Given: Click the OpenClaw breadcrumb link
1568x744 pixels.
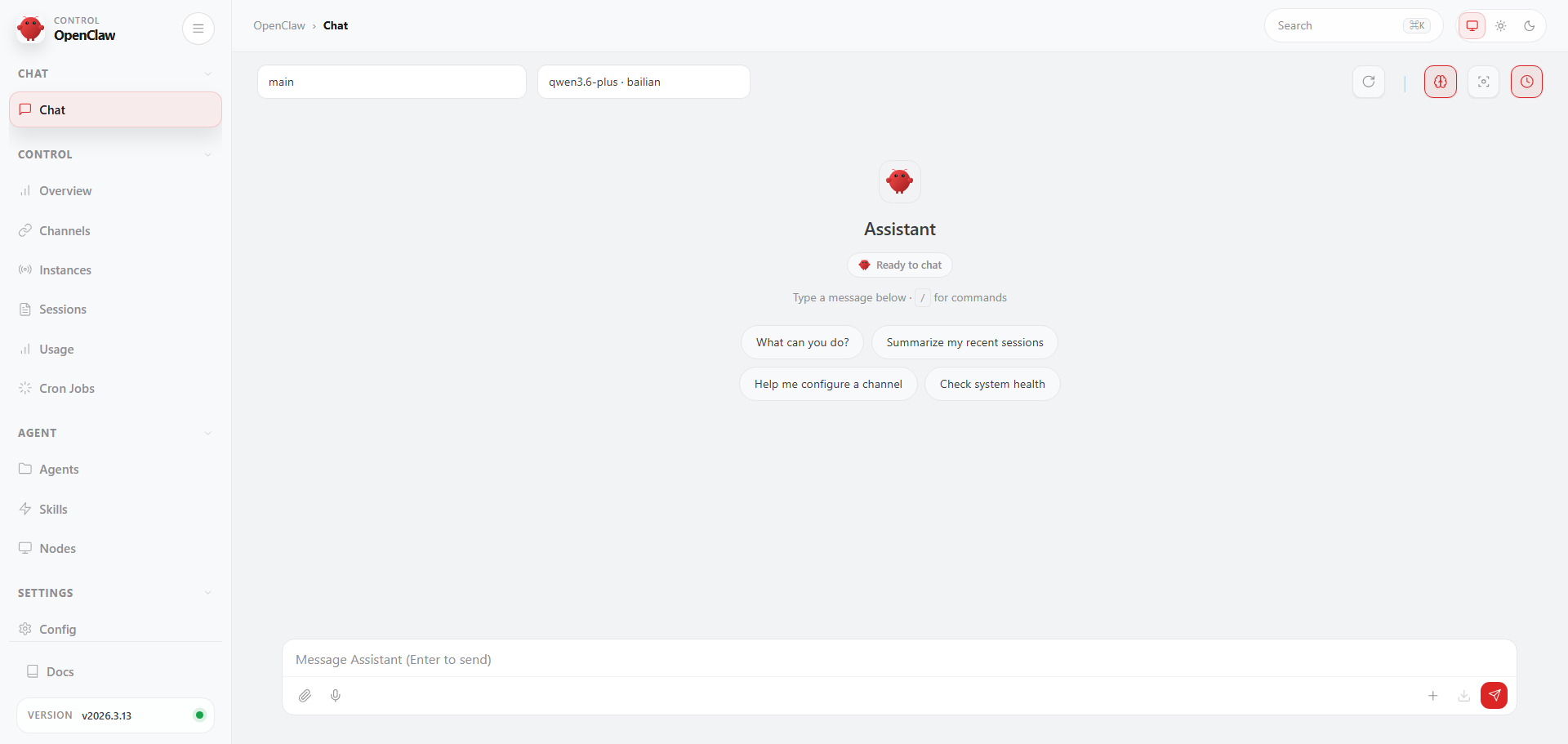Looking at the screenshot, I should pos(279,26).
